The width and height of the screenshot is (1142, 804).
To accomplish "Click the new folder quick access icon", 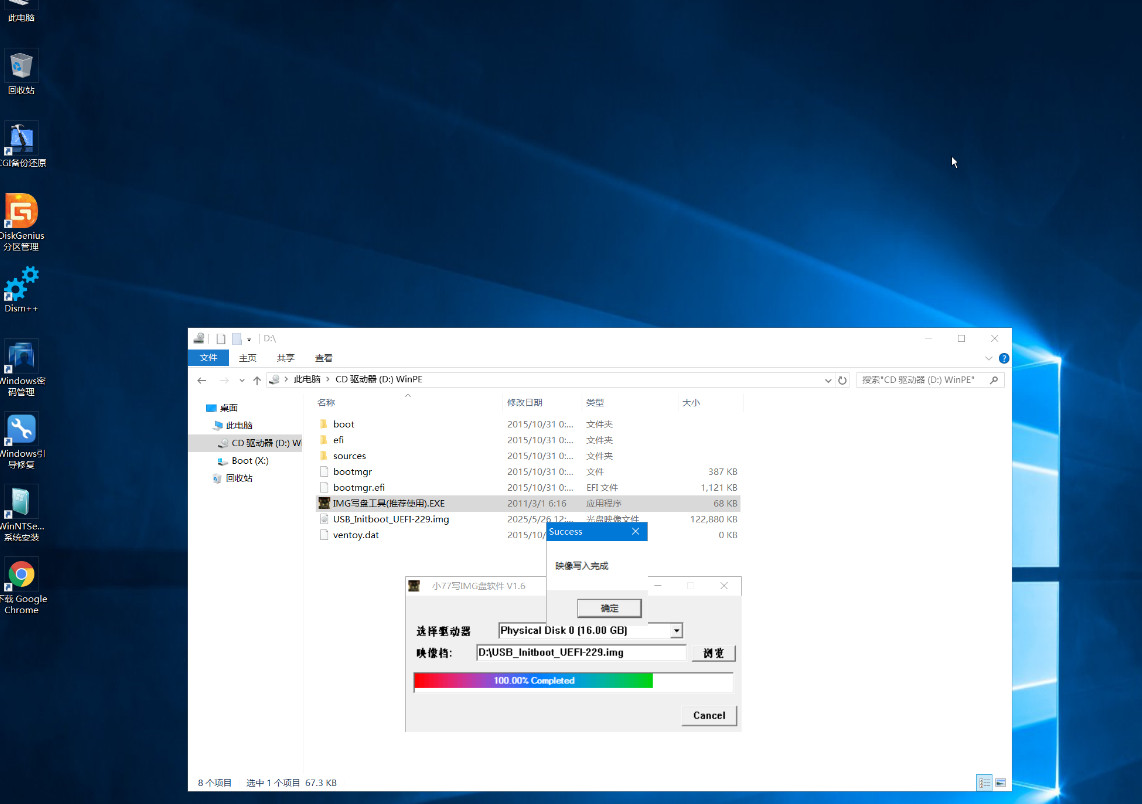I will point(237,339).
